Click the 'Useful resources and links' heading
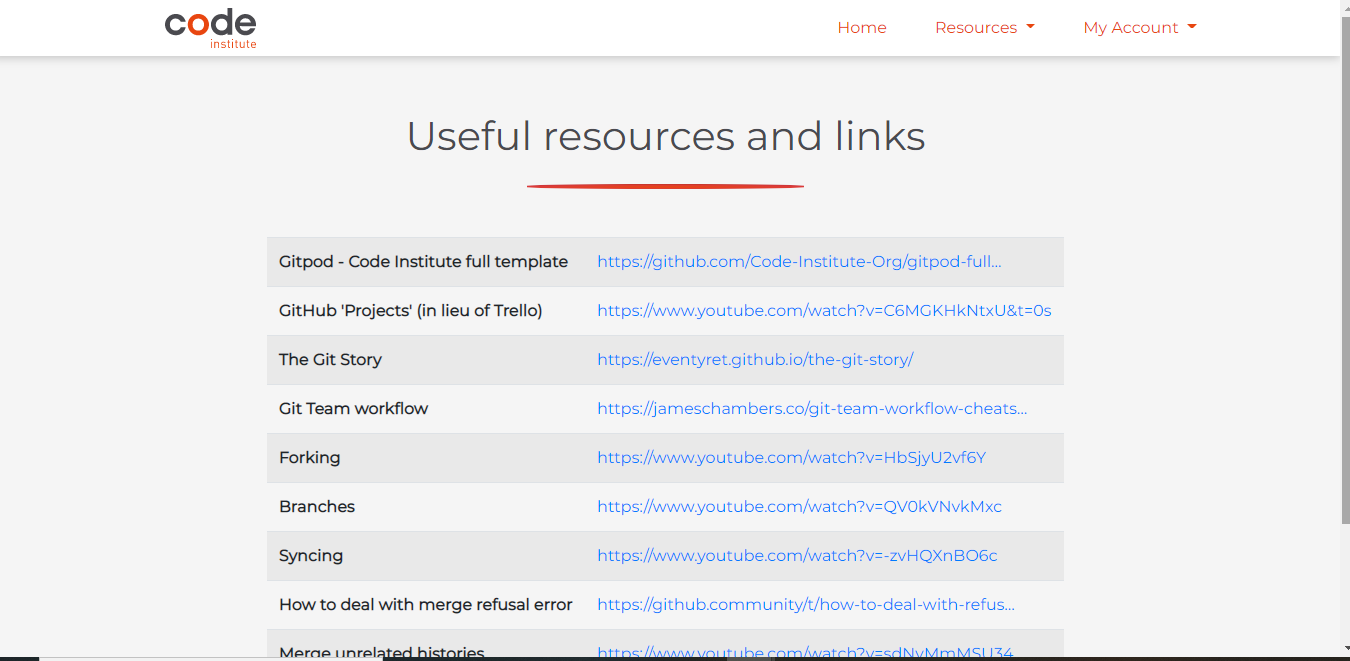Viewport: 1350px width, 661px height. tap(666, 136)
